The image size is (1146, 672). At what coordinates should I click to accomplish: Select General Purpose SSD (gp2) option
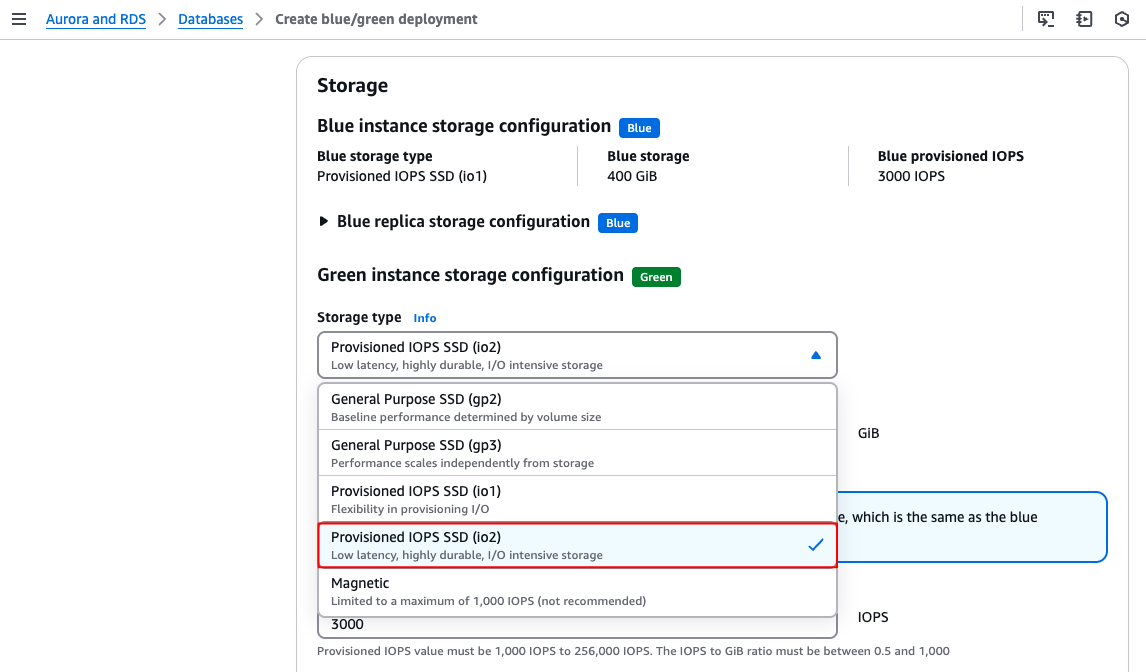tap(576, 407)
